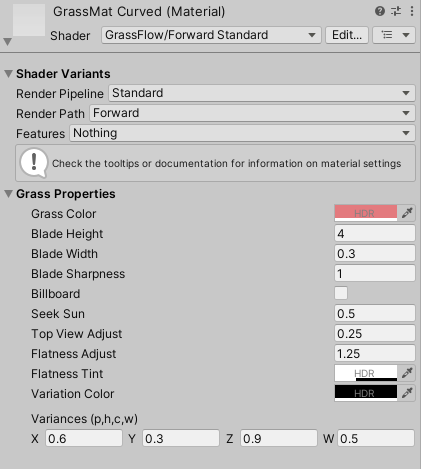421x469 pixels.
Task: Toggle the Billboard checkbox
Action: [x=341, y=293]
